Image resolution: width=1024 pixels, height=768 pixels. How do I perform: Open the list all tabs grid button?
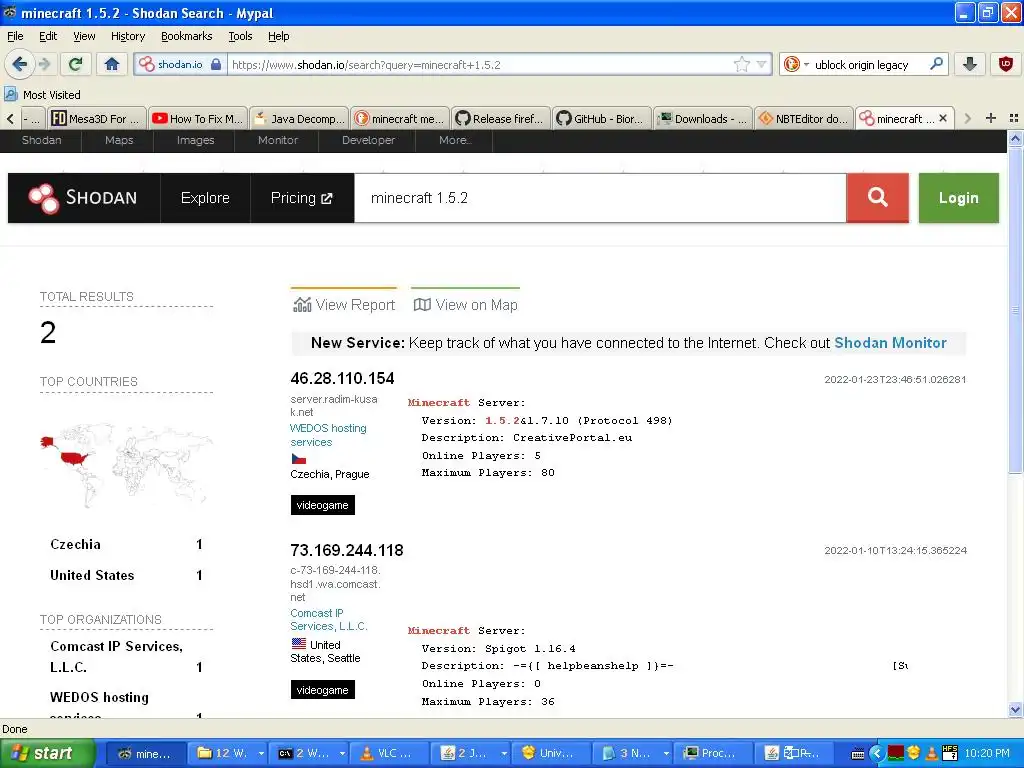tap(1014, 118)
